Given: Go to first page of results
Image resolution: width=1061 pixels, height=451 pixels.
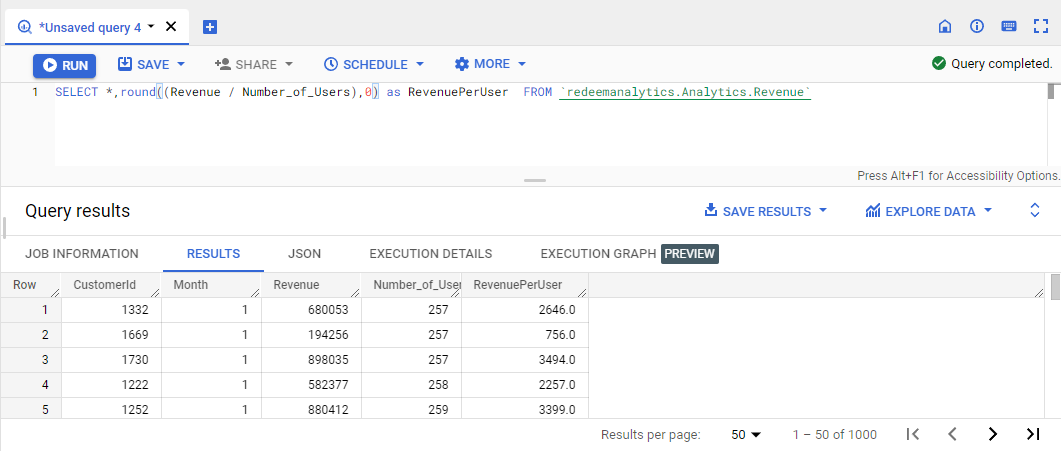Looking at the screenshot, I should (x=913, y=434).
